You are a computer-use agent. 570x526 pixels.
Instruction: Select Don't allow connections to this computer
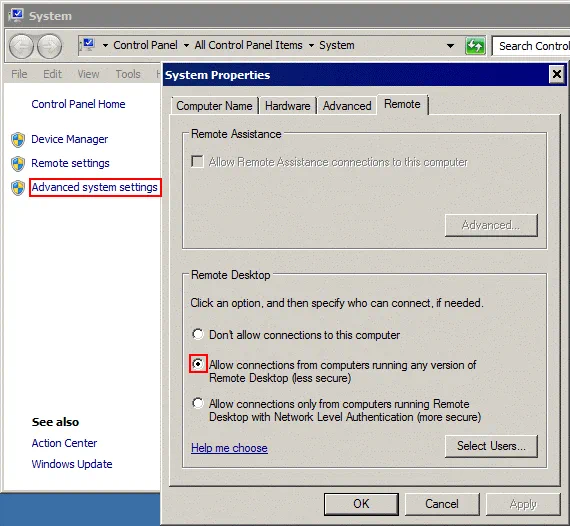[198, 334]
